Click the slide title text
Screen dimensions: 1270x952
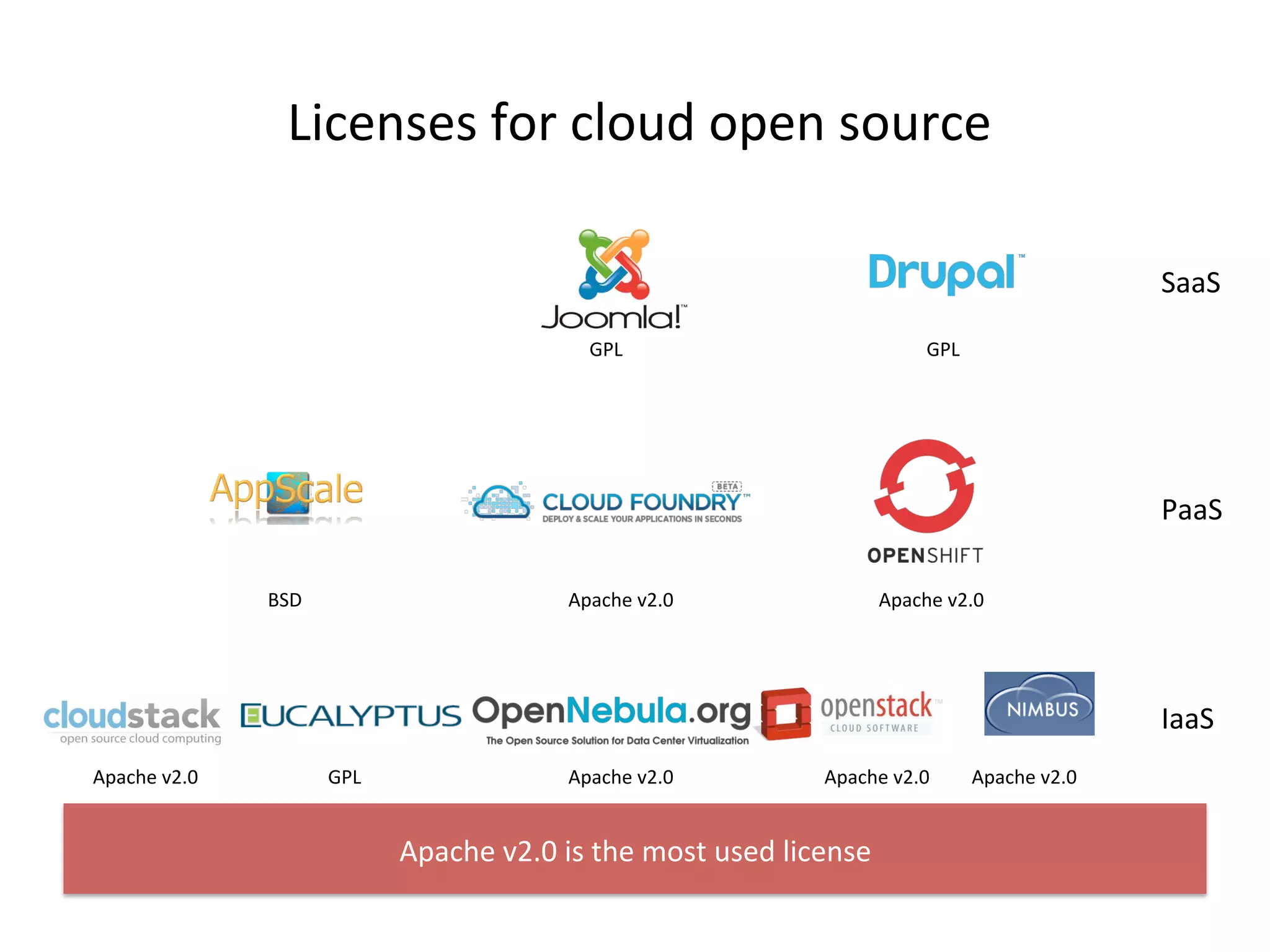click(639, 123)
